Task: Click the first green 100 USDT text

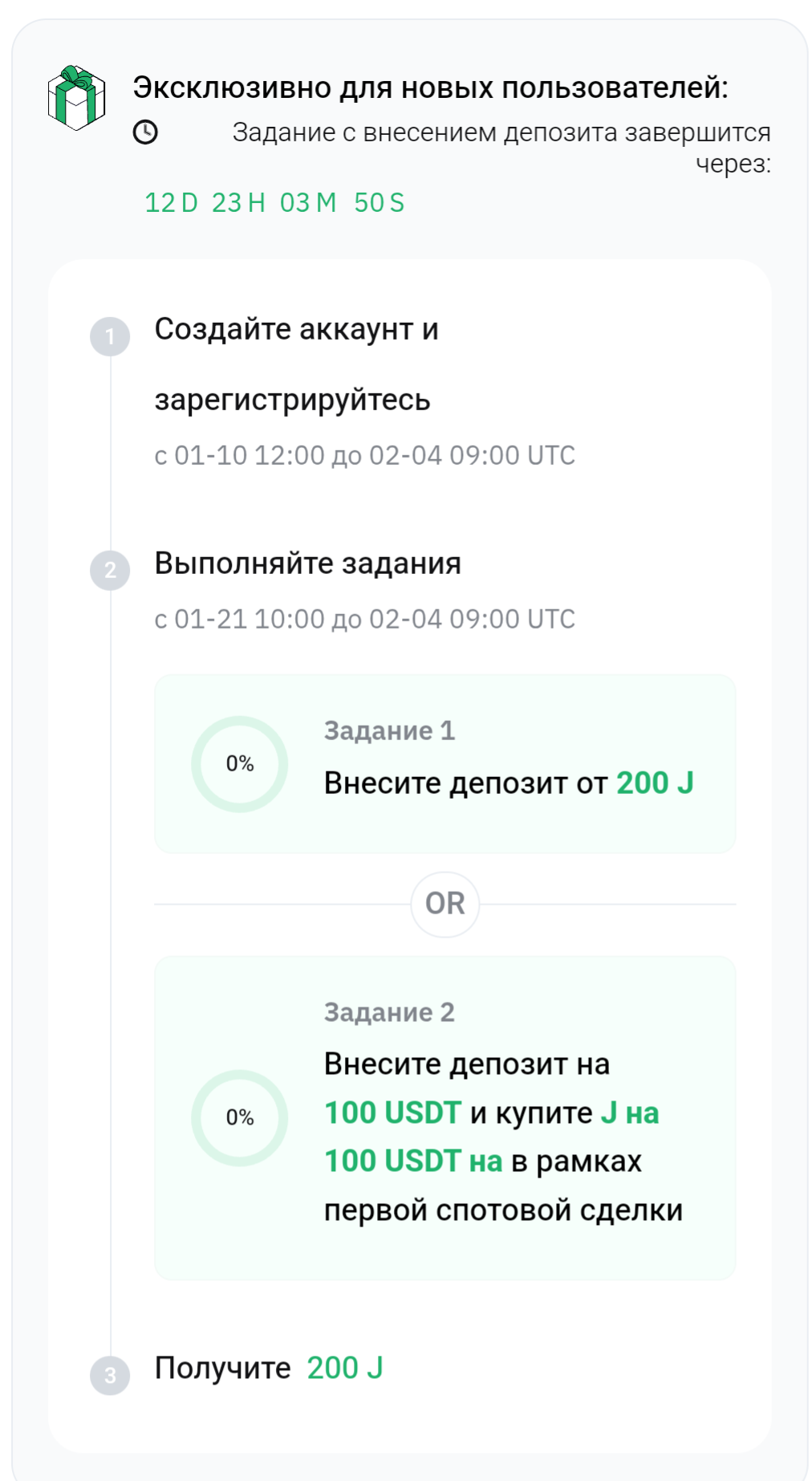Action: pyautogui.click(x=392, y=1113)
